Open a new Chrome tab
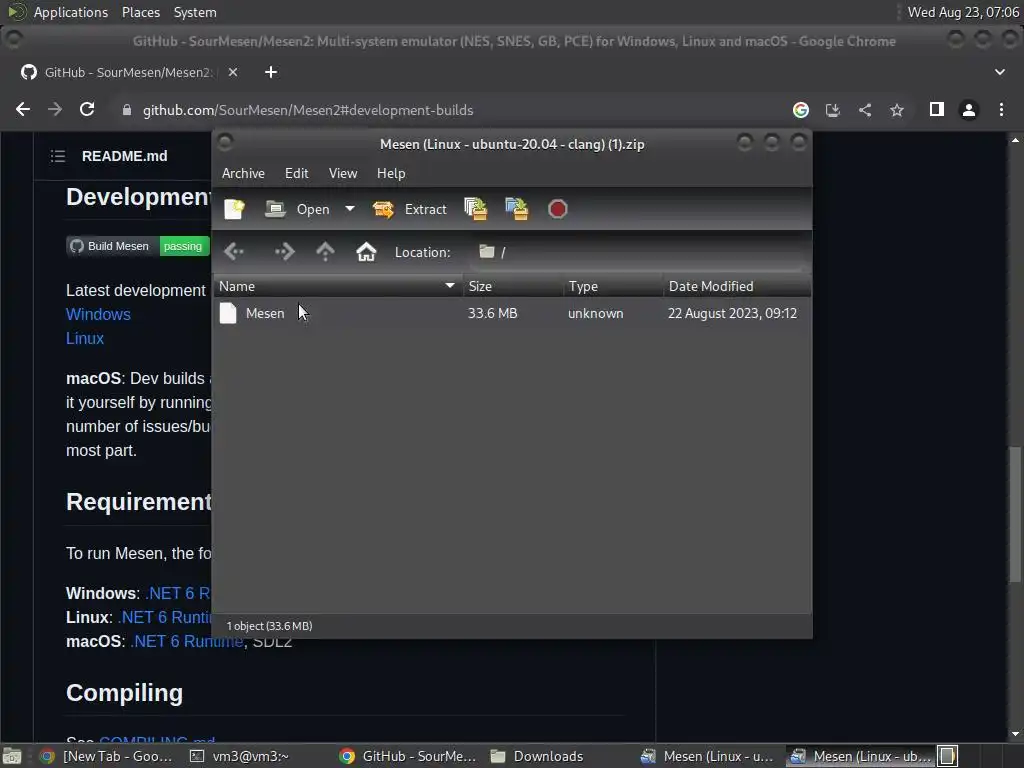 (x=271, y=72)
